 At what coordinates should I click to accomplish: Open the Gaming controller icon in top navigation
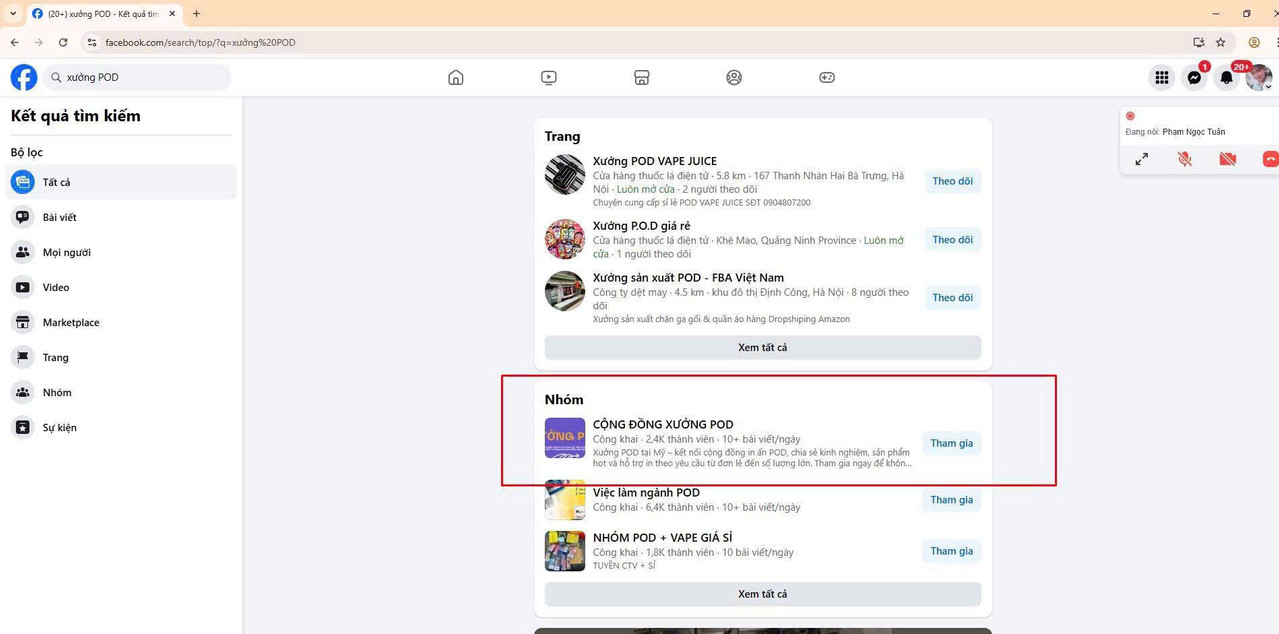coord(827,77)
